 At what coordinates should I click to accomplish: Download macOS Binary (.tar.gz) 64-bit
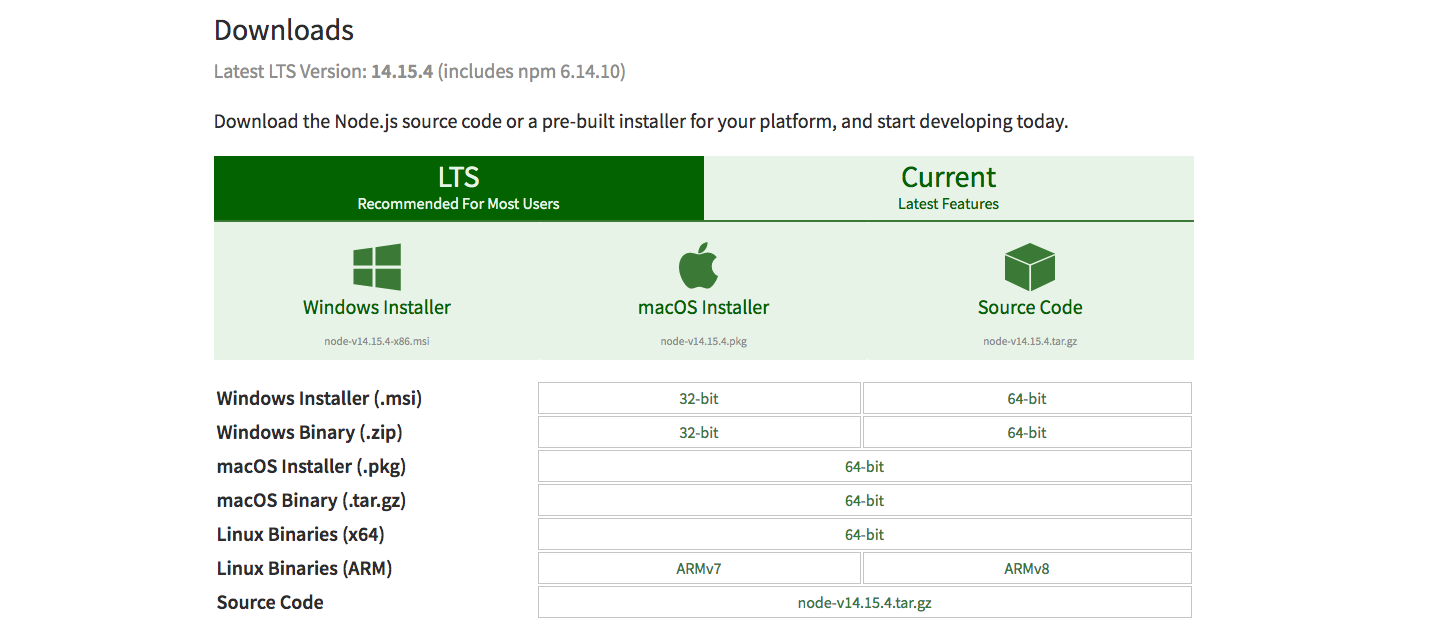tap(865, 500)
